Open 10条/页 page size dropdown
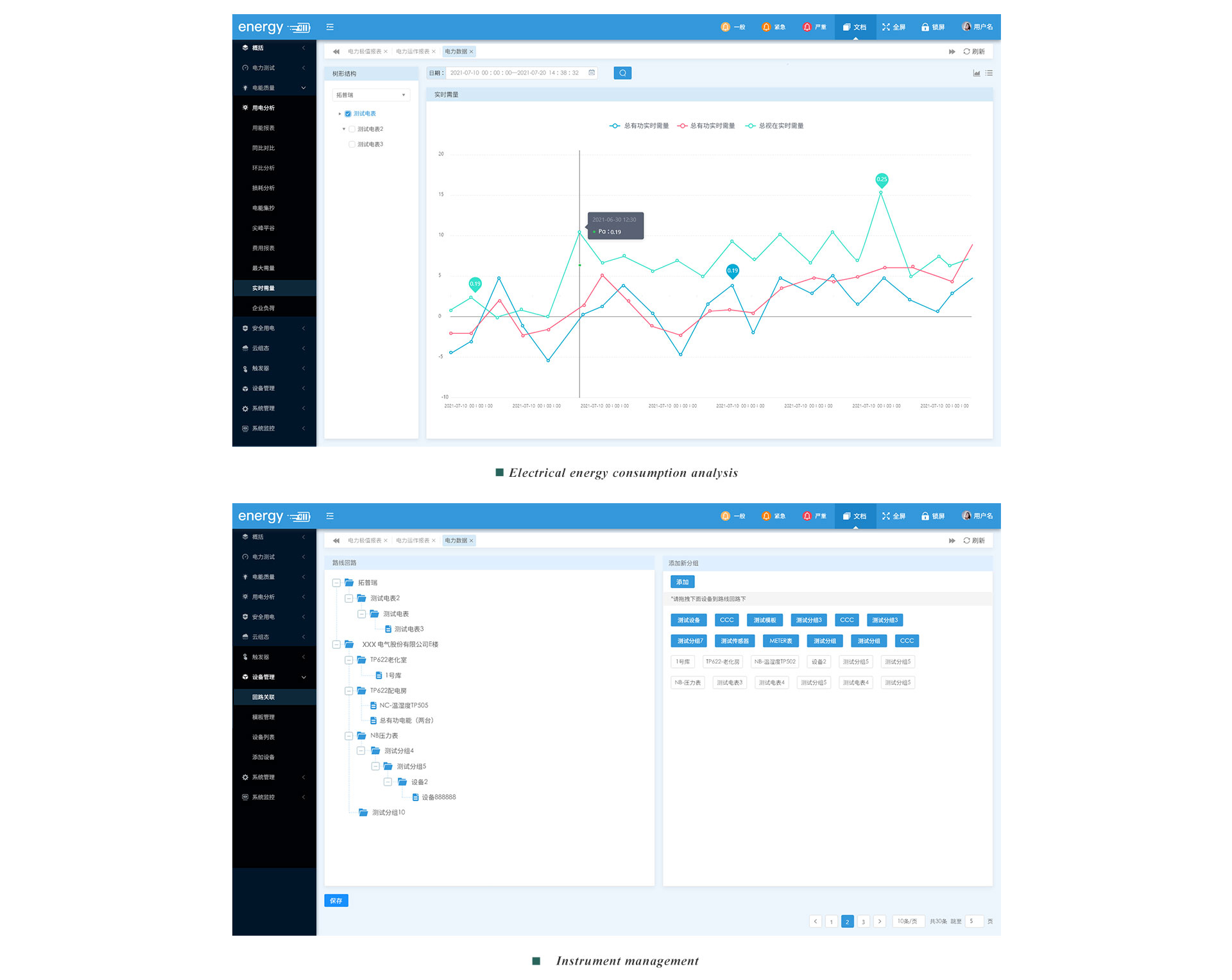The image size is (1232, 980). coord(908,921)
